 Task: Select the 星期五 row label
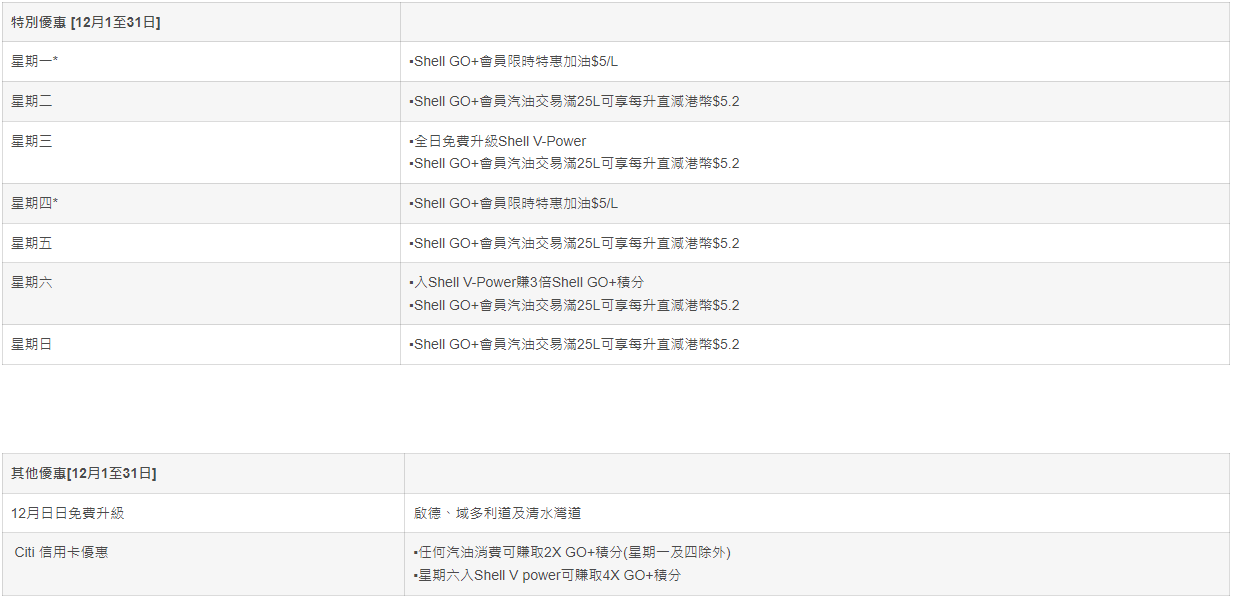click(32, 243)
